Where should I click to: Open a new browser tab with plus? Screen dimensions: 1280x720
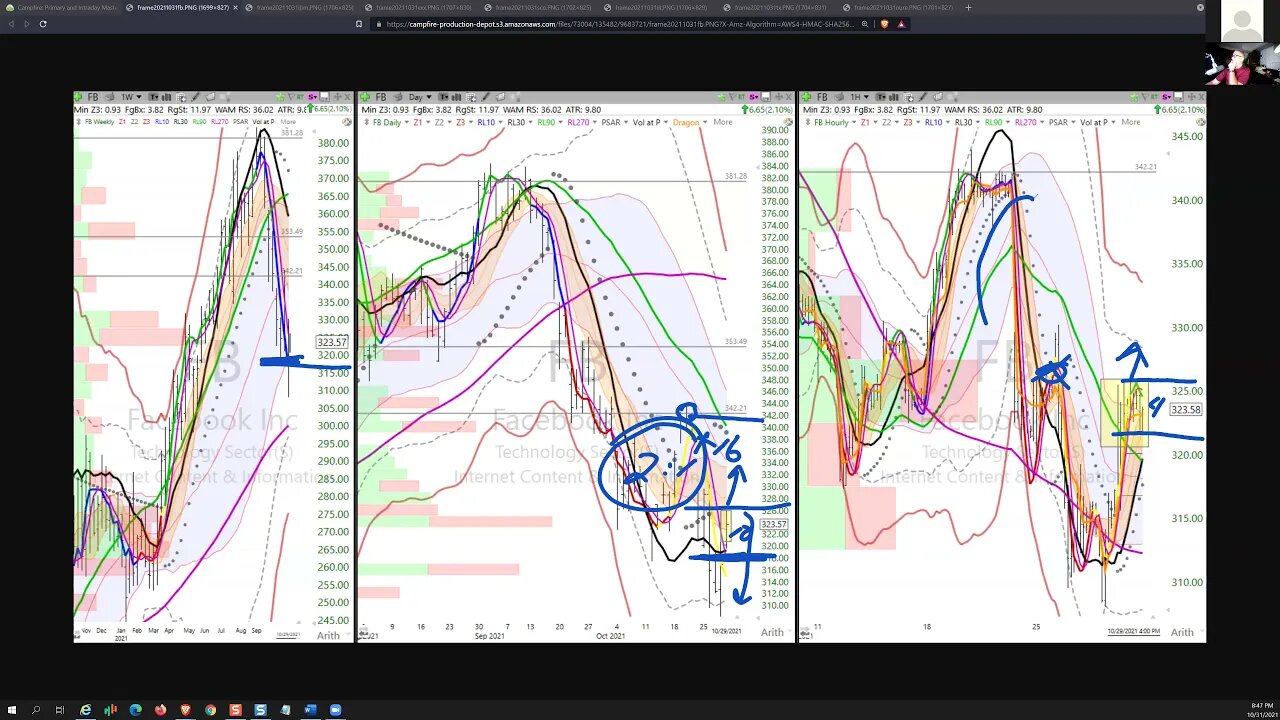pos(967,7)
